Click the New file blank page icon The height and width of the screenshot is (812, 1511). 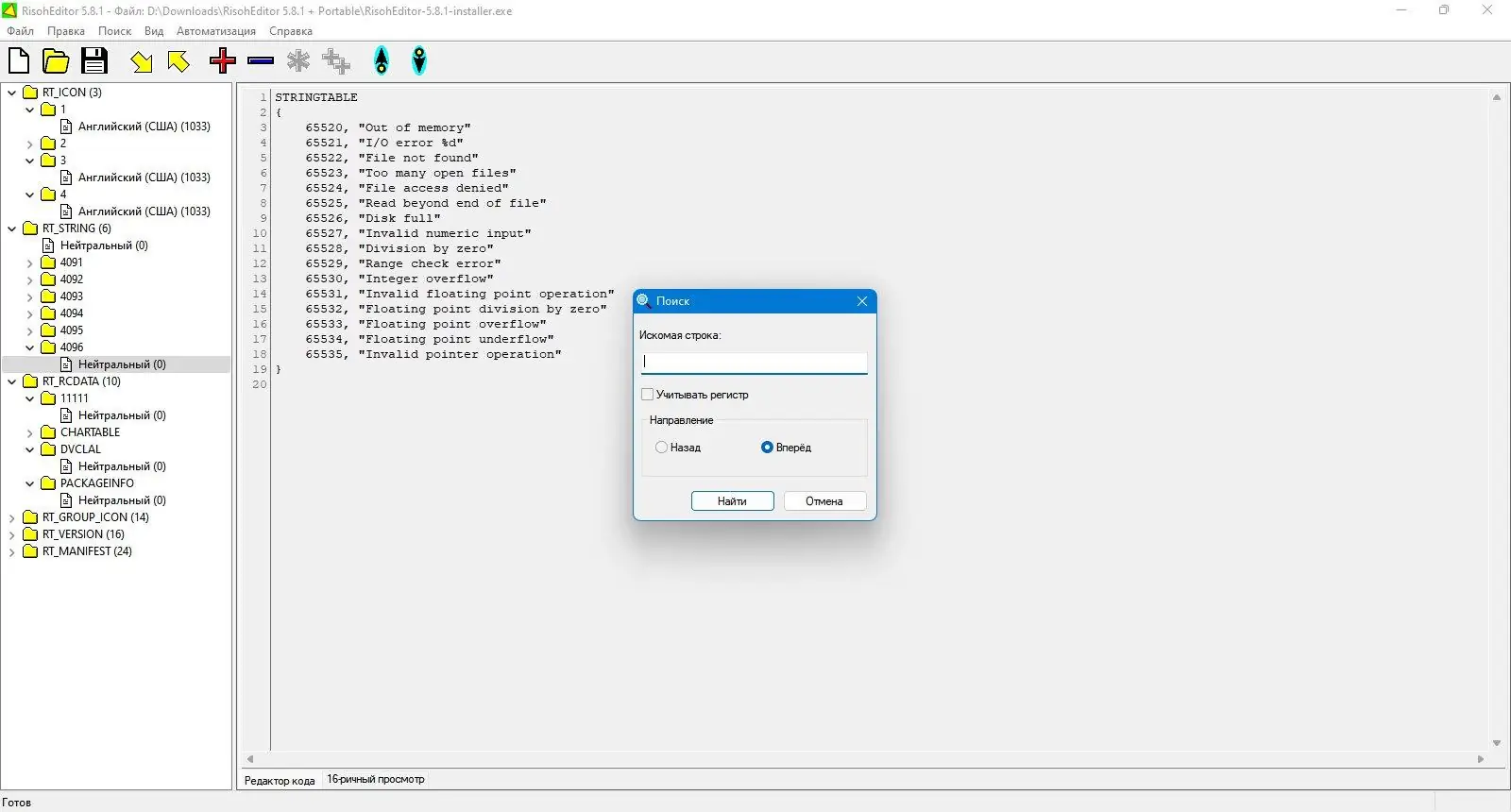pyautogui.click(x=19, y=61)
